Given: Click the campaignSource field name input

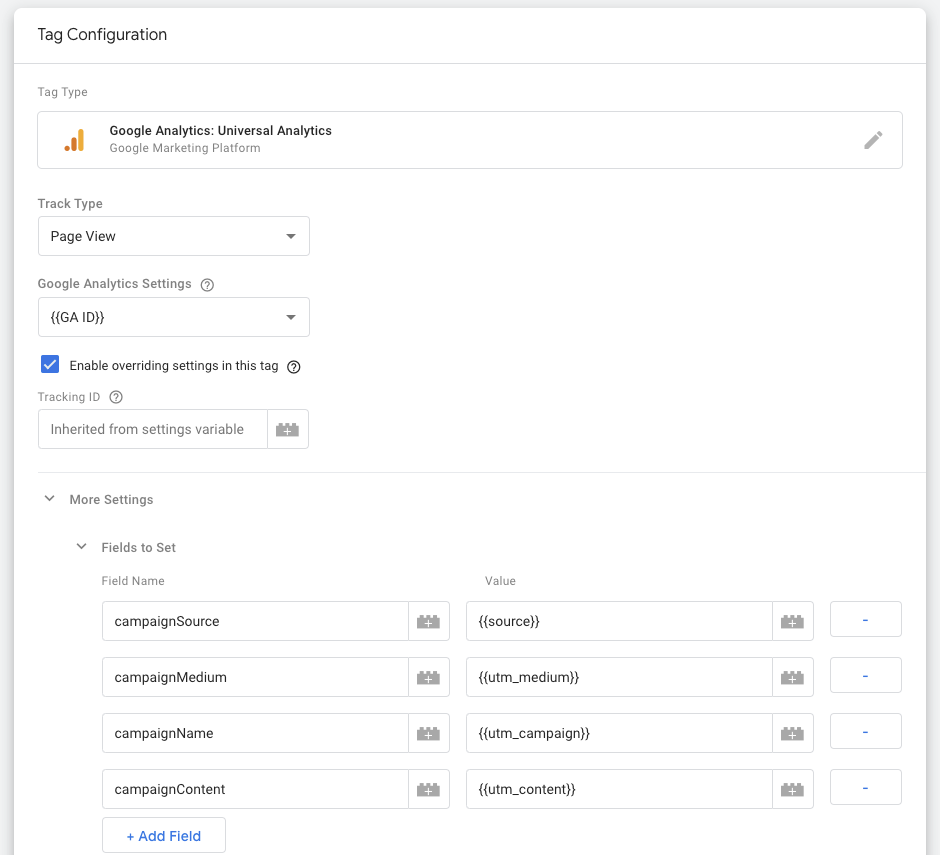Looking at the screenshot, I should pos(255,621).
